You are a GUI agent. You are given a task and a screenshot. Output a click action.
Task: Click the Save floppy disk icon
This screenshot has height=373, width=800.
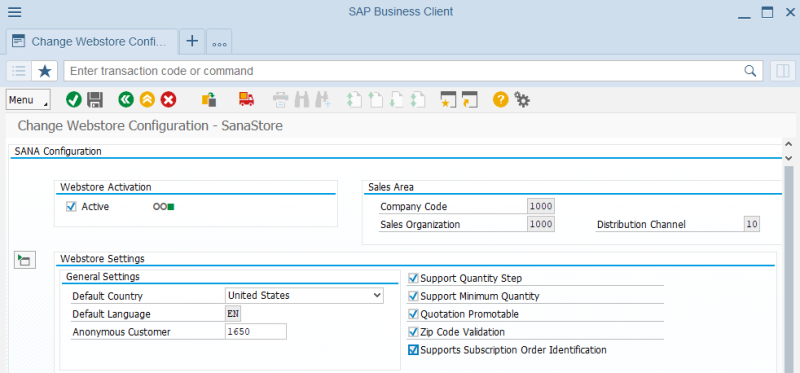click(x=95, y=100)
